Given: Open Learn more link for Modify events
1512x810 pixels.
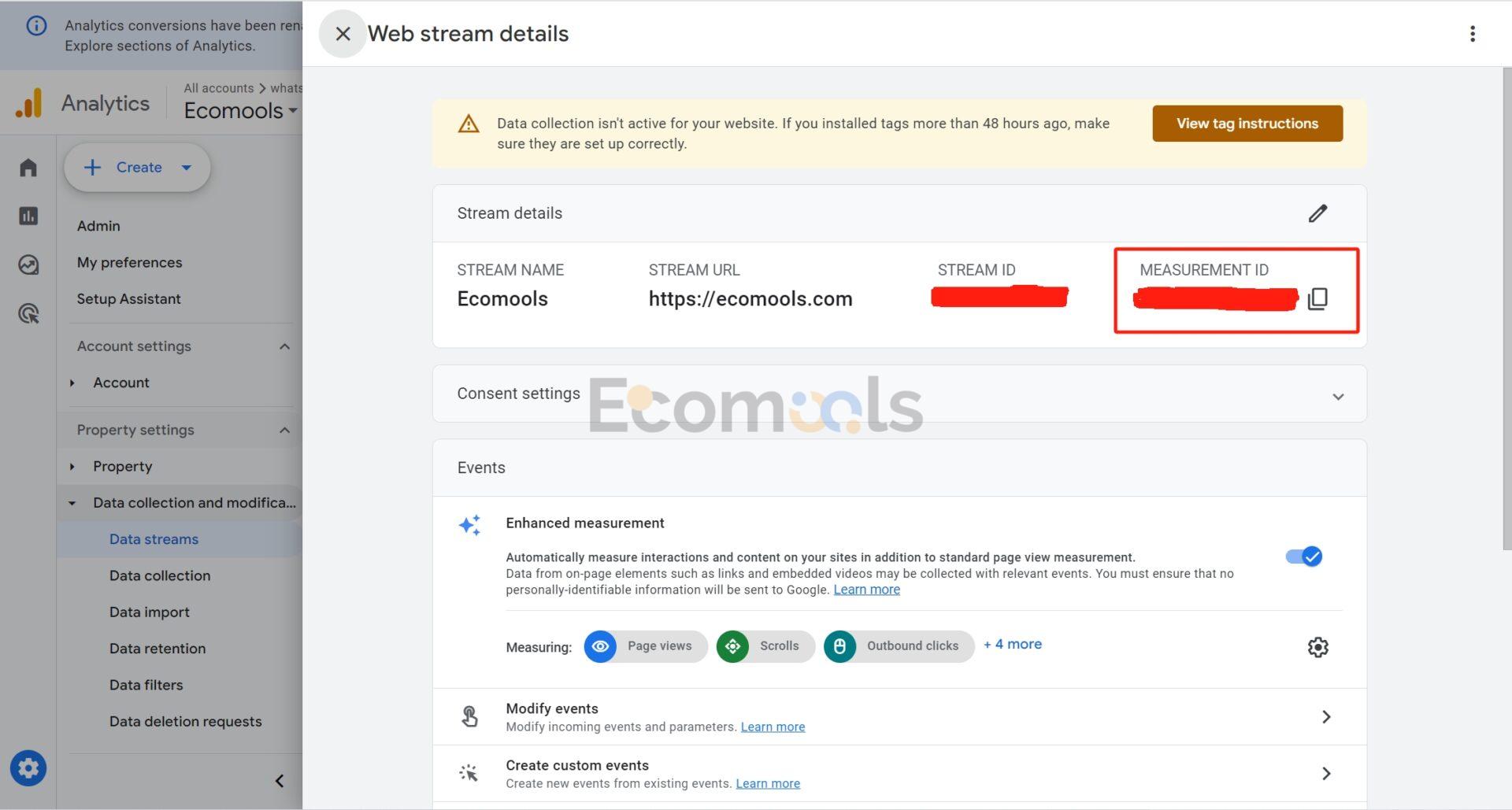Looking at the screenshot, I should (x=773, y=727).
